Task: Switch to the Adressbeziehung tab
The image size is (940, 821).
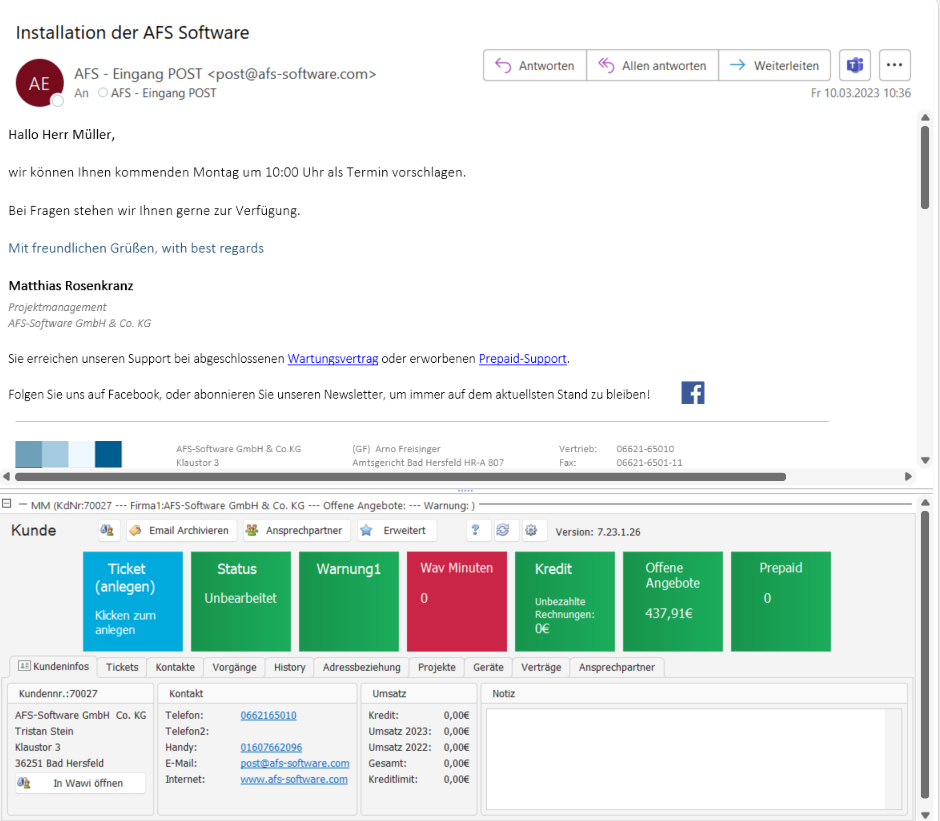Action: coord(361,667)
